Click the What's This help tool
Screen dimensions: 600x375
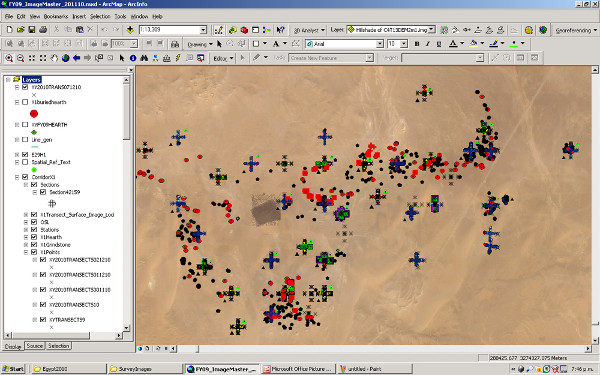click(280, 30)
